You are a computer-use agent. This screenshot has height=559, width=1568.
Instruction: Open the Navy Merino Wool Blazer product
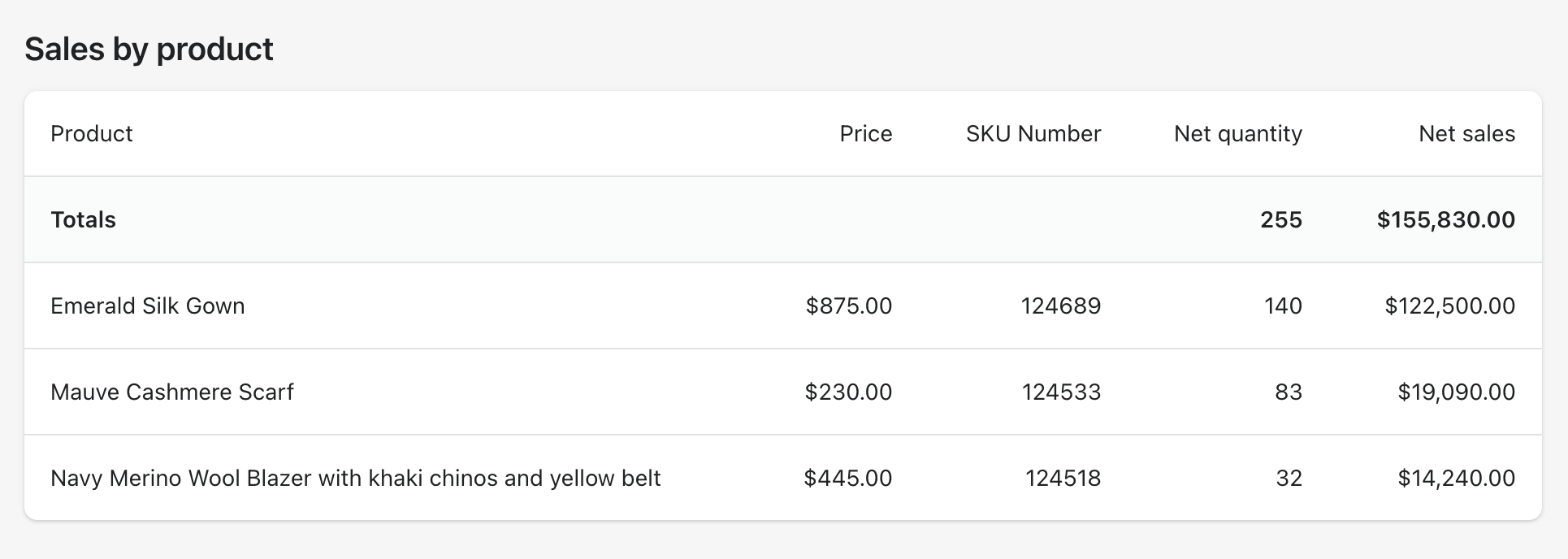coord(355,478)
